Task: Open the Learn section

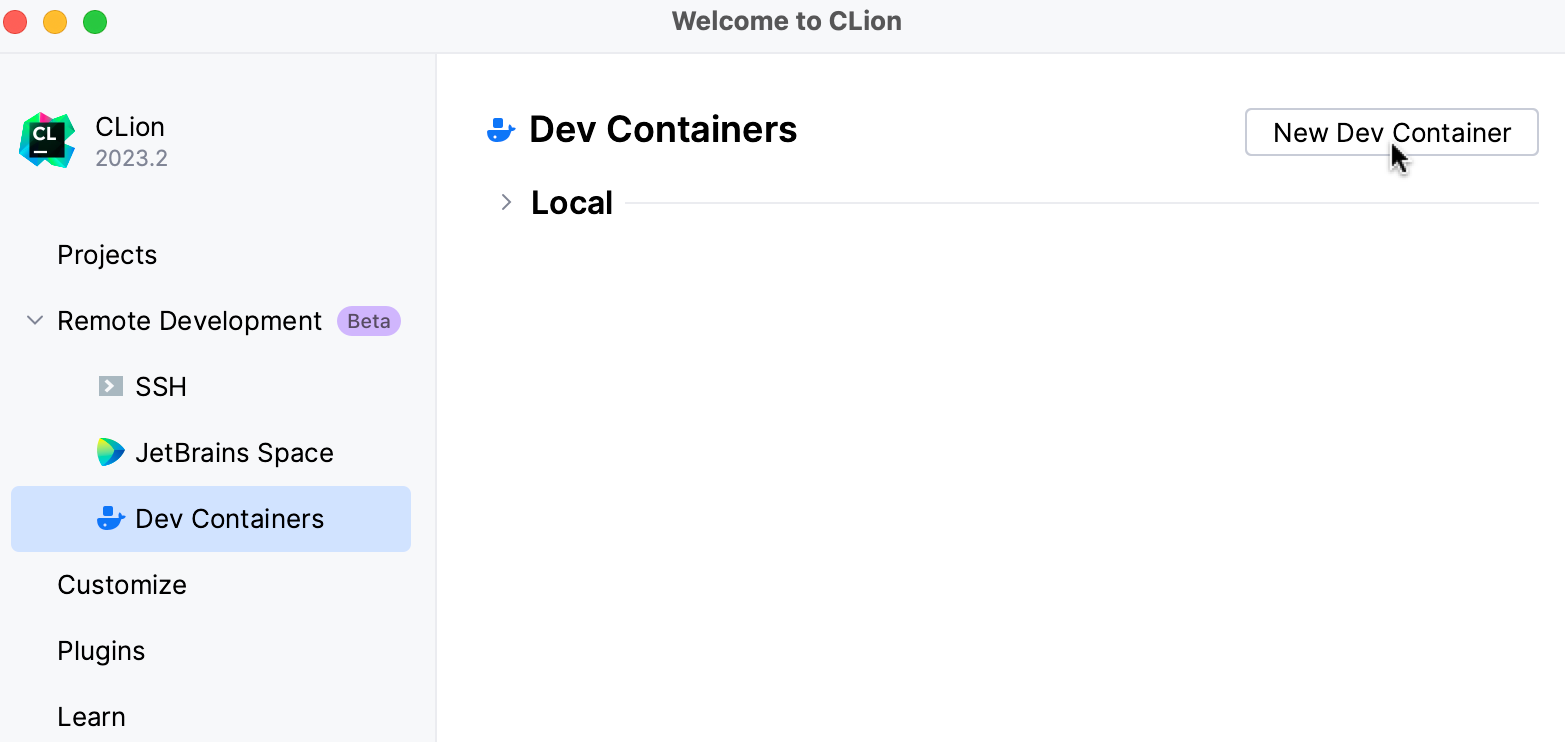Action: point(91,716)
